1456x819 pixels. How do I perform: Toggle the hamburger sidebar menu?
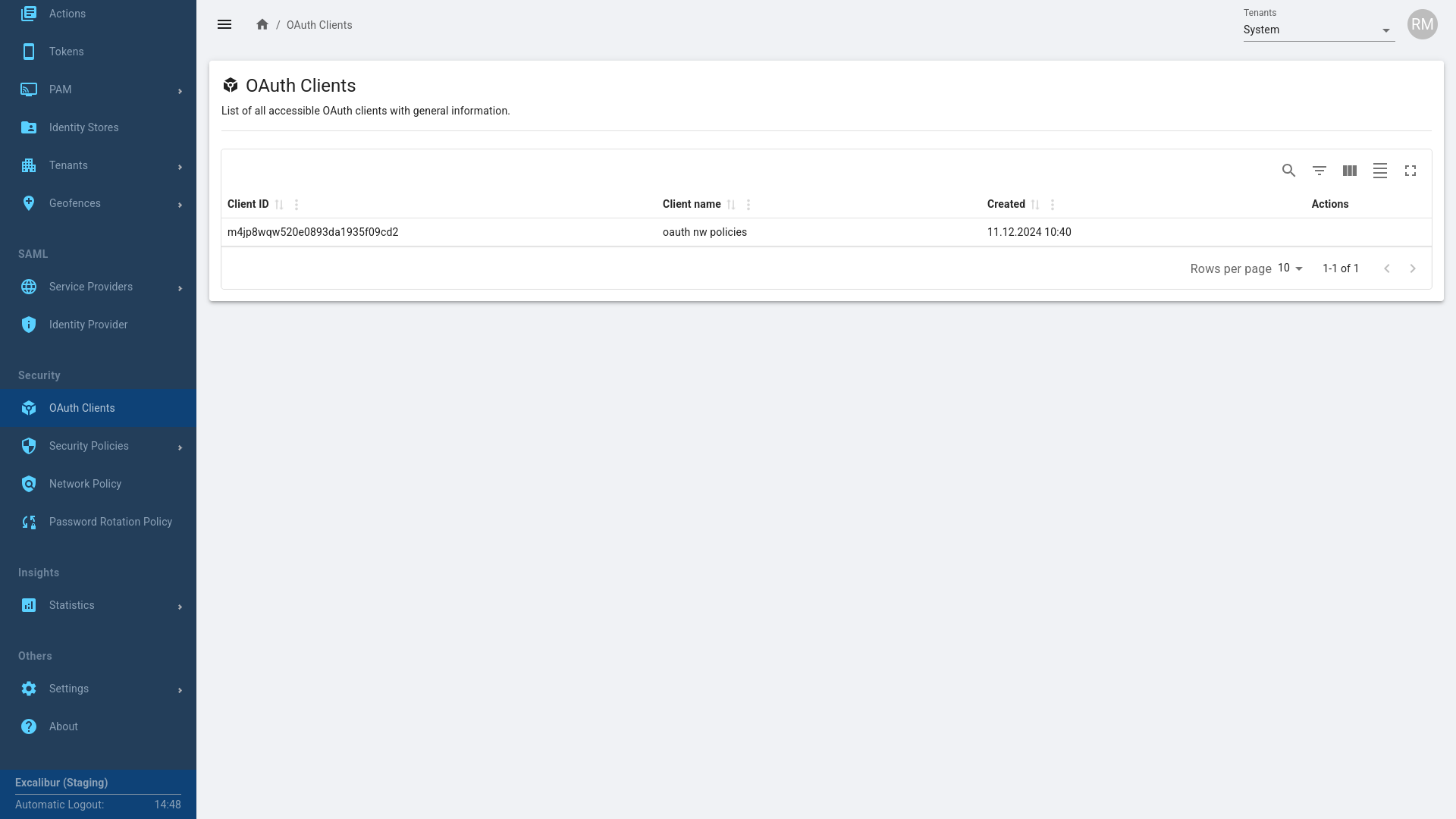(224, 25)
